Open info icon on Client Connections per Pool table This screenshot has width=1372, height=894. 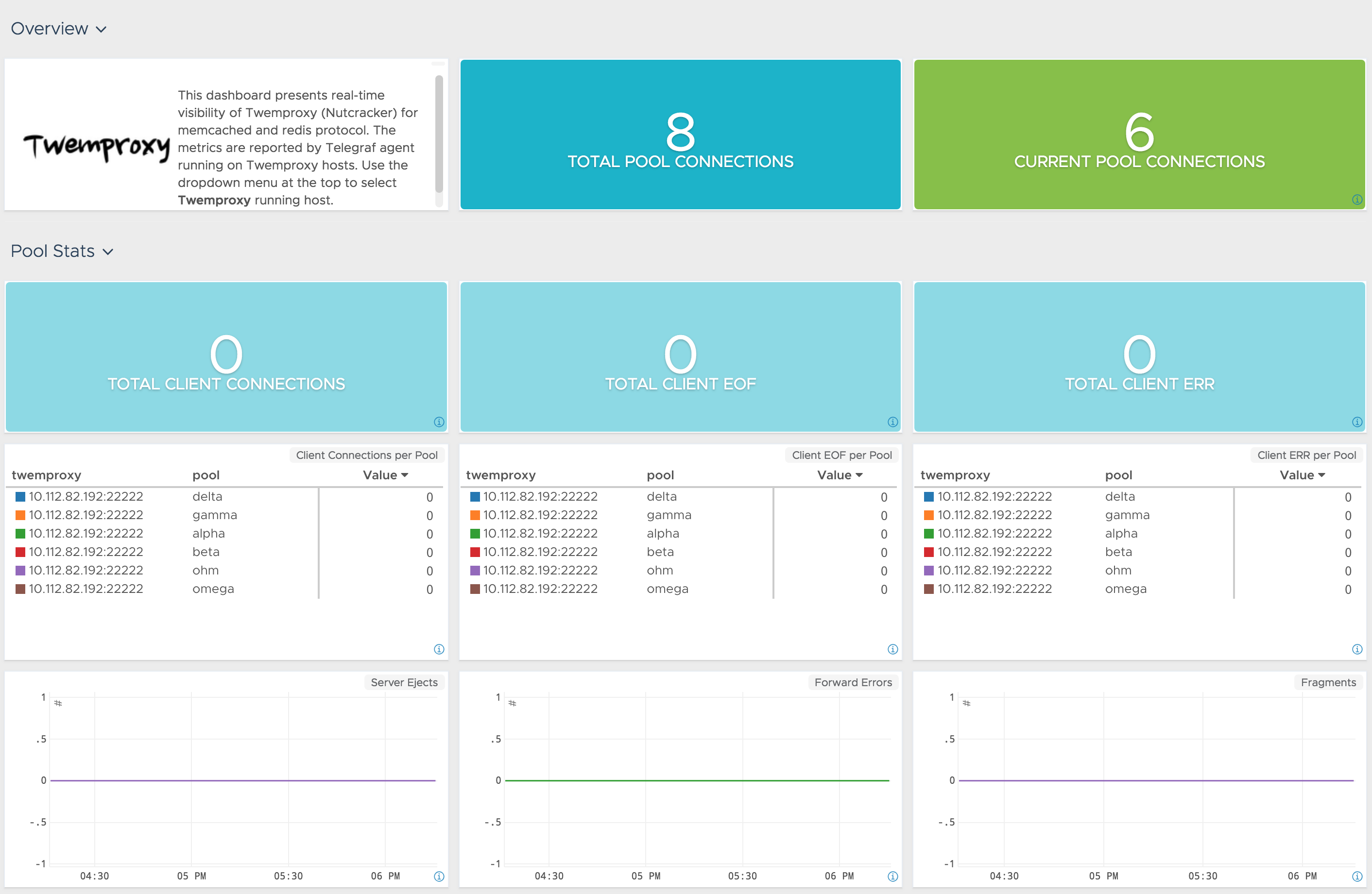coord(439,649)
